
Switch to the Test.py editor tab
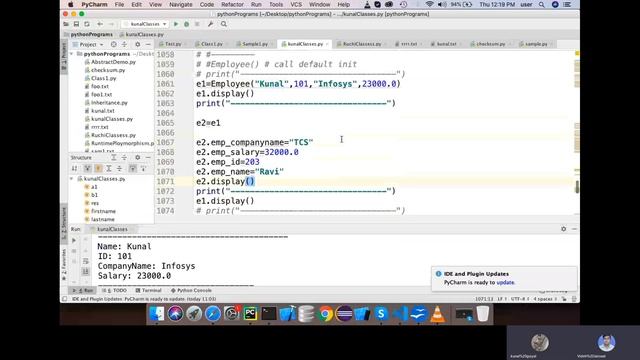[173, 44]
